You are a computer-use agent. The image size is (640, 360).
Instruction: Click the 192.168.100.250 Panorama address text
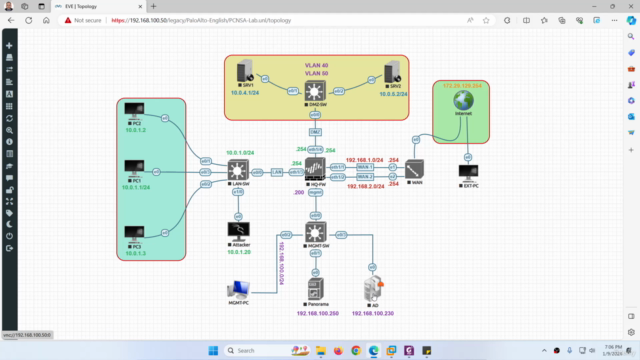pyautogui.click(x=318, y=313)
